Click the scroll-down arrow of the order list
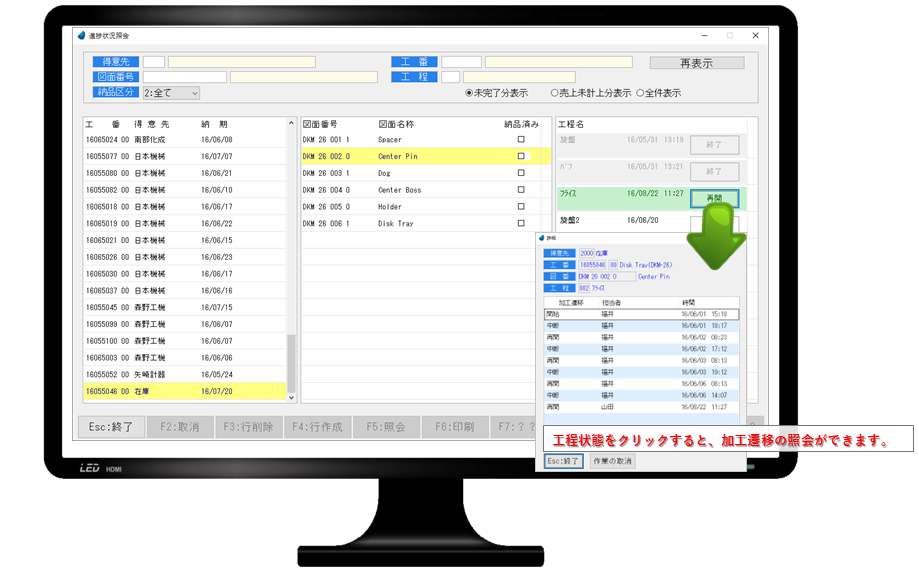 point(292,398)
